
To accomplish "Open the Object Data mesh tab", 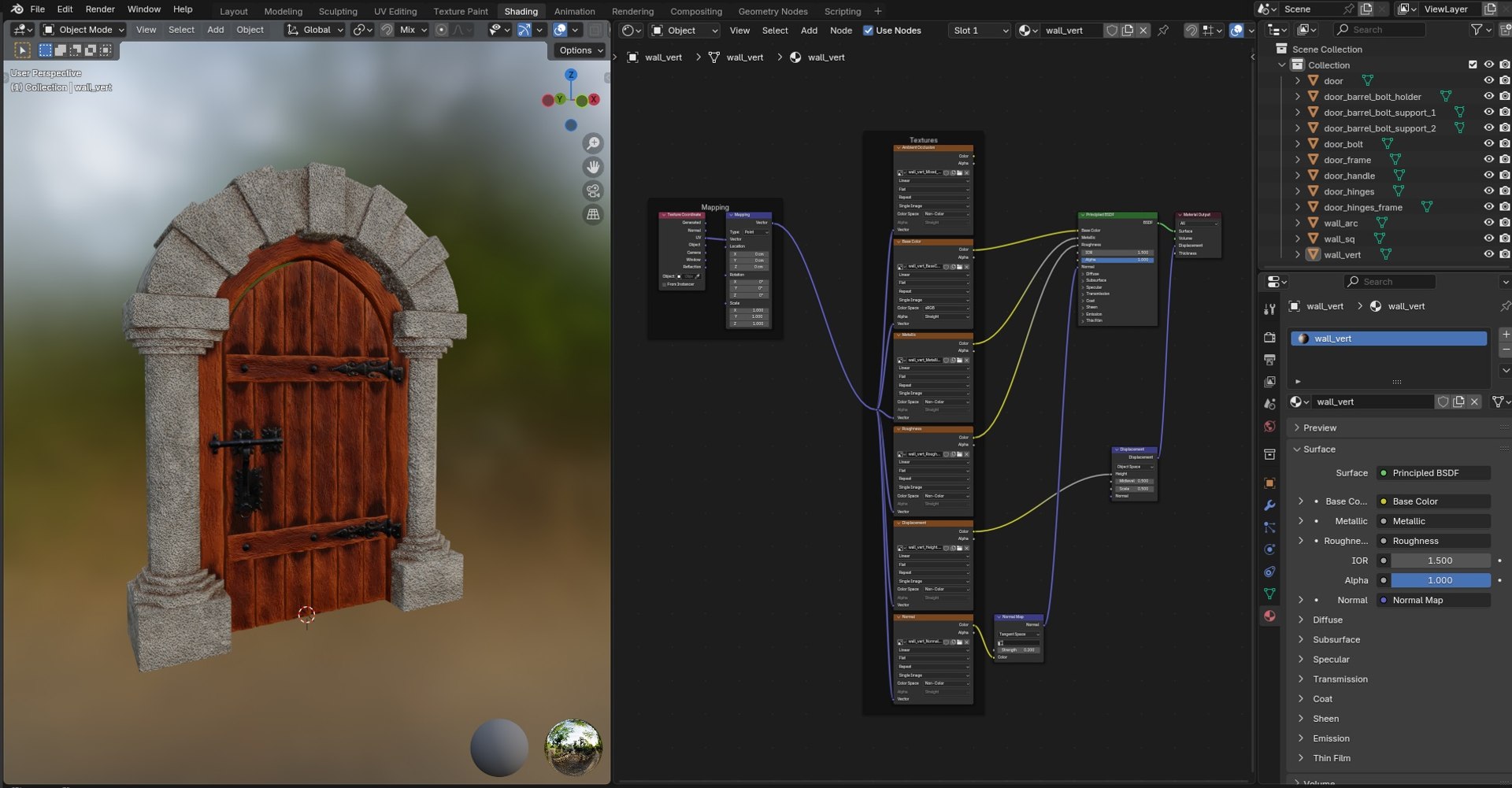I will pyautogui.click(x=1269, y=594).
